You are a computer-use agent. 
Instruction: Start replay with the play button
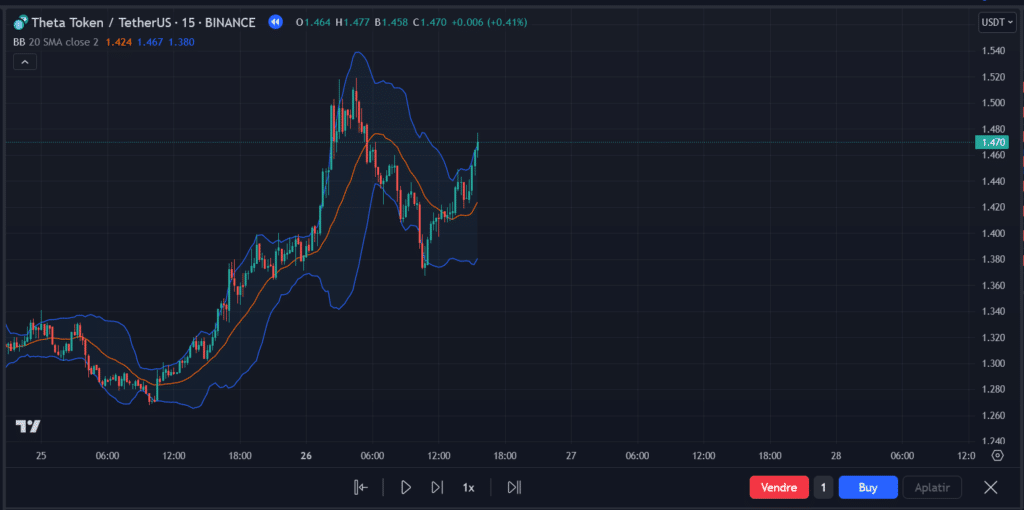point(406,487)
